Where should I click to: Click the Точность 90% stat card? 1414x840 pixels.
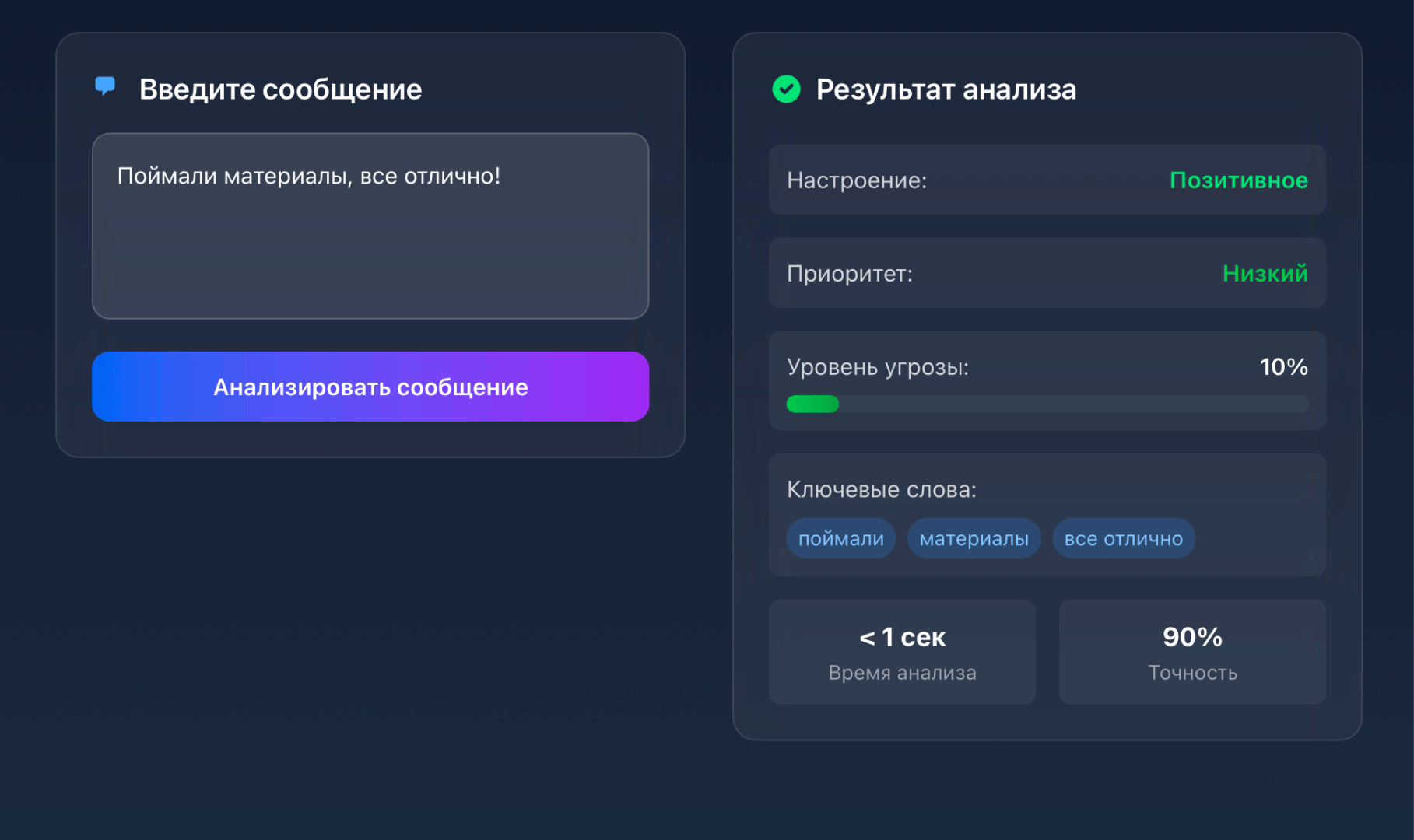1192,652
